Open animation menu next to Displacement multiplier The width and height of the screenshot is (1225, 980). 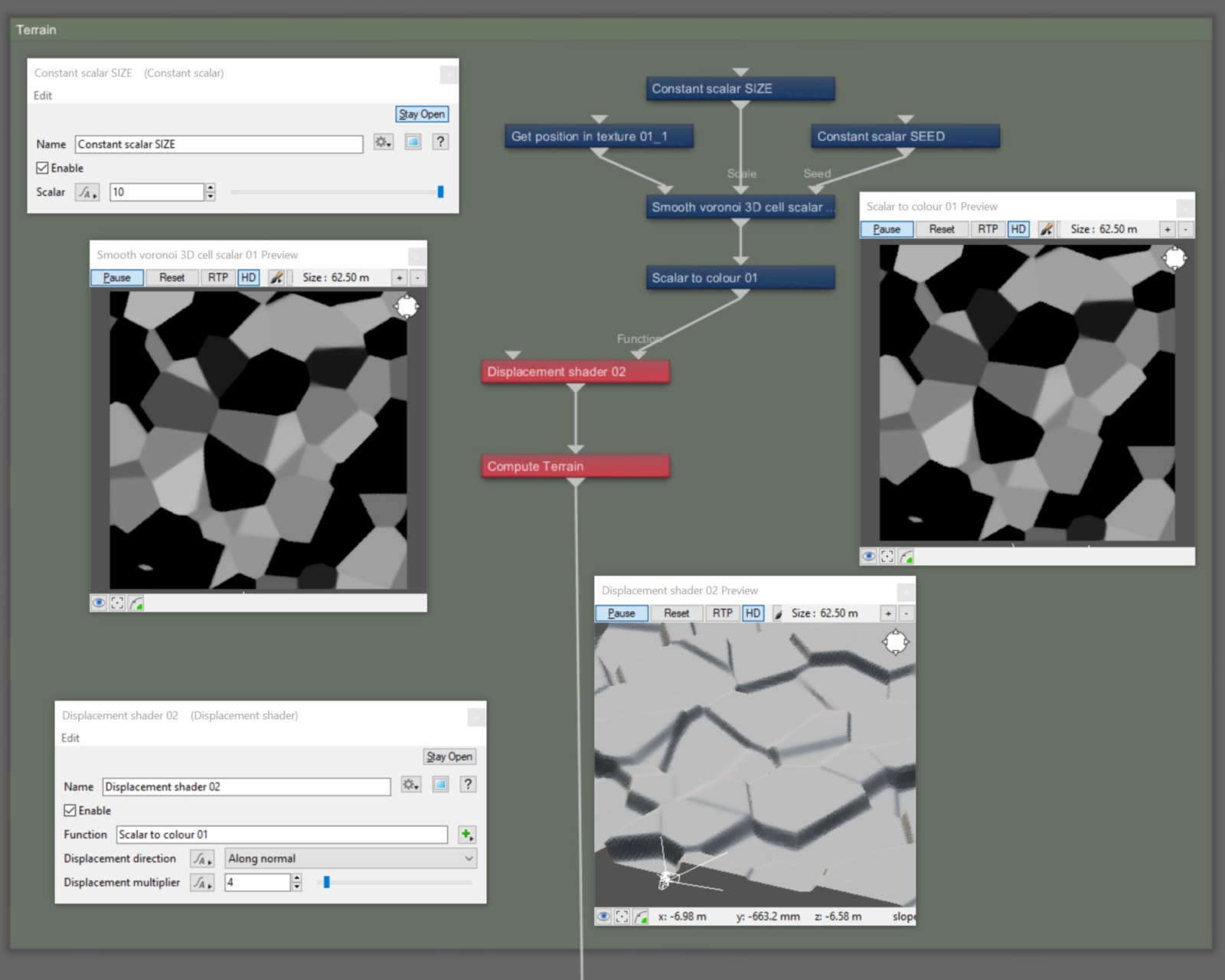point(202,883)
